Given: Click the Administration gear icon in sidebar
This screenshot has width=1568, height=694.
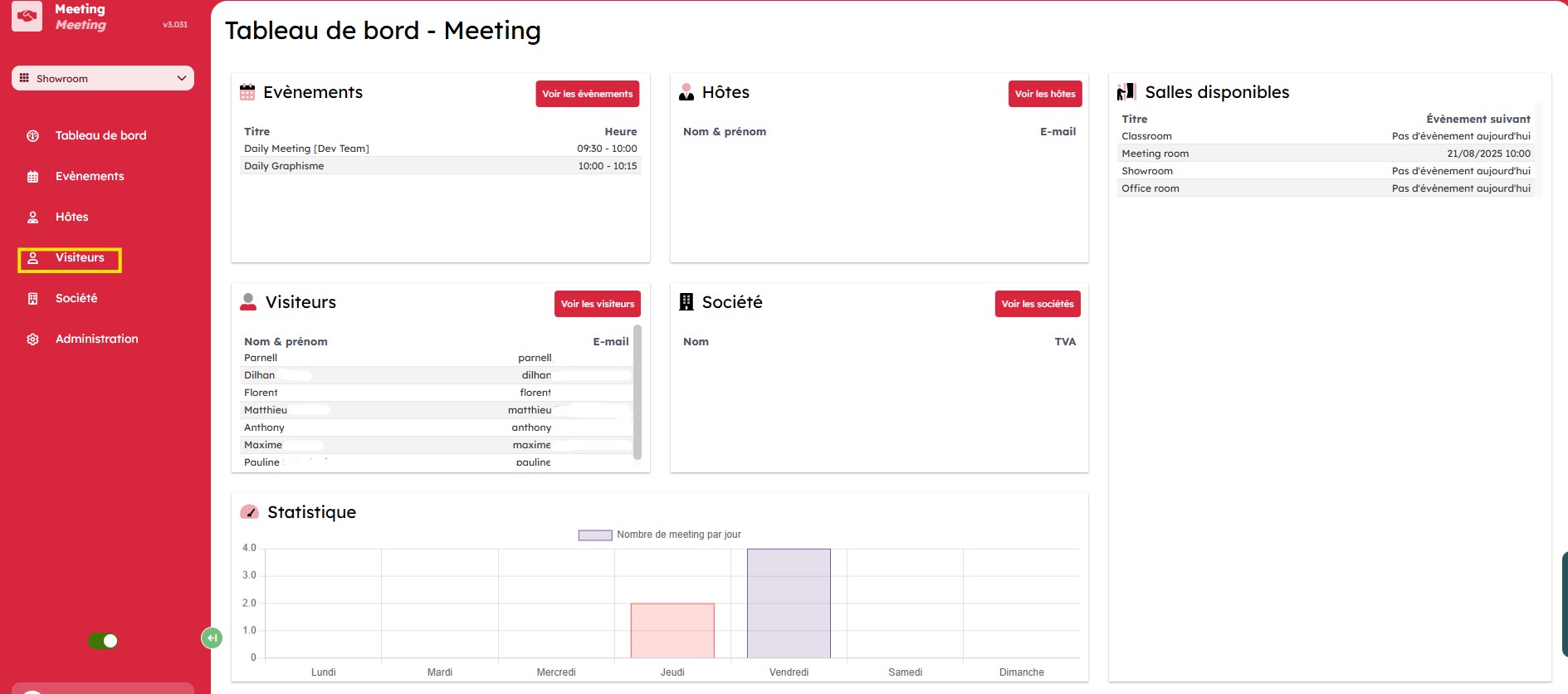Looking at the screenshot, I should (33, 340).
